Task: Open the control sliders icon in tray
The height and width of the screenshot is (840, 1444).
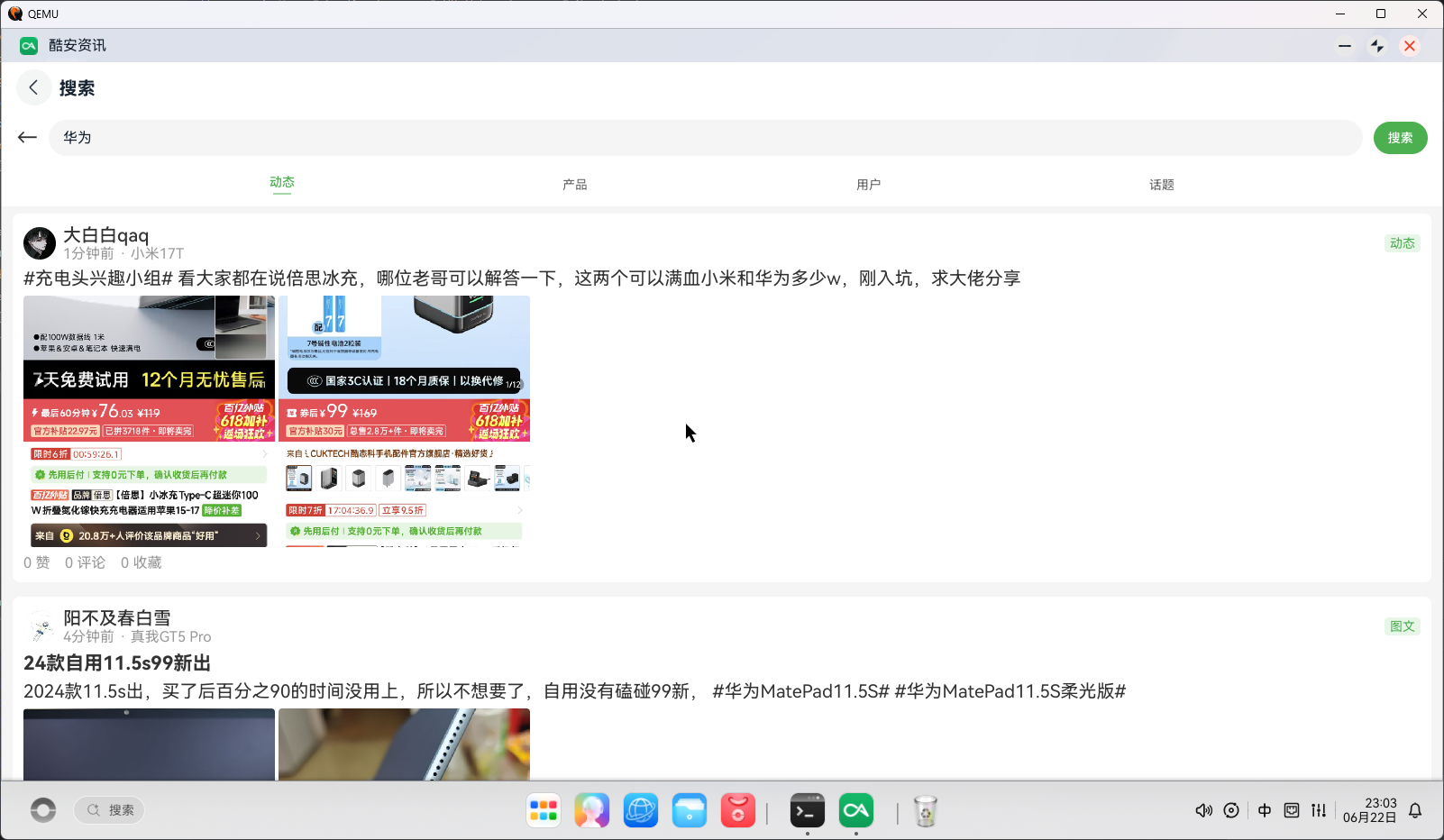Action: [x=1319, y=810]
